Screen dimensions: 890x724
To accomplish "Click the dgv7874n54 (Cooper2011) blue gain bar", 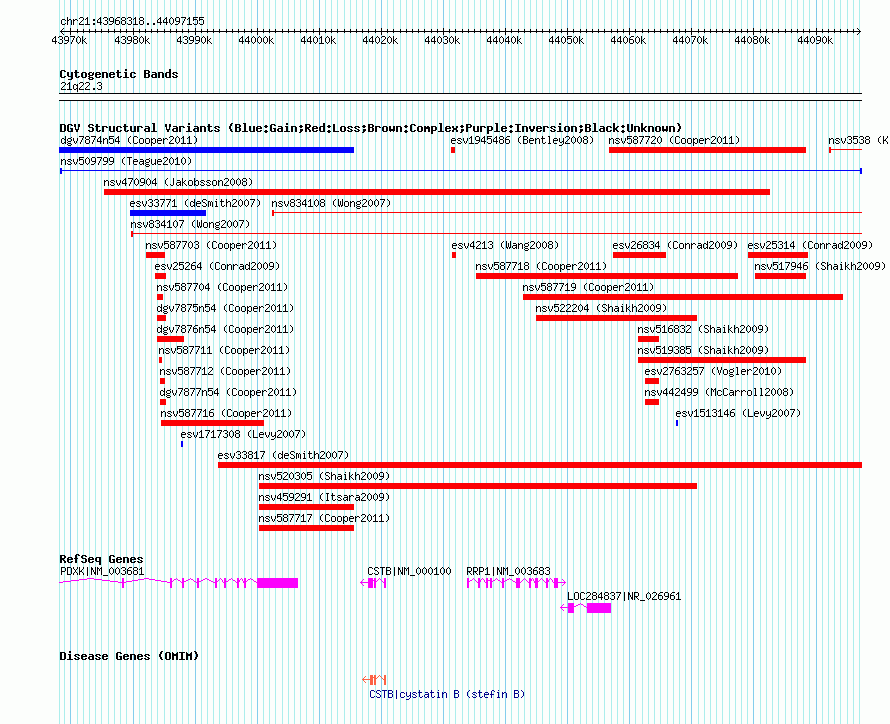I will [x=207, y=150].
